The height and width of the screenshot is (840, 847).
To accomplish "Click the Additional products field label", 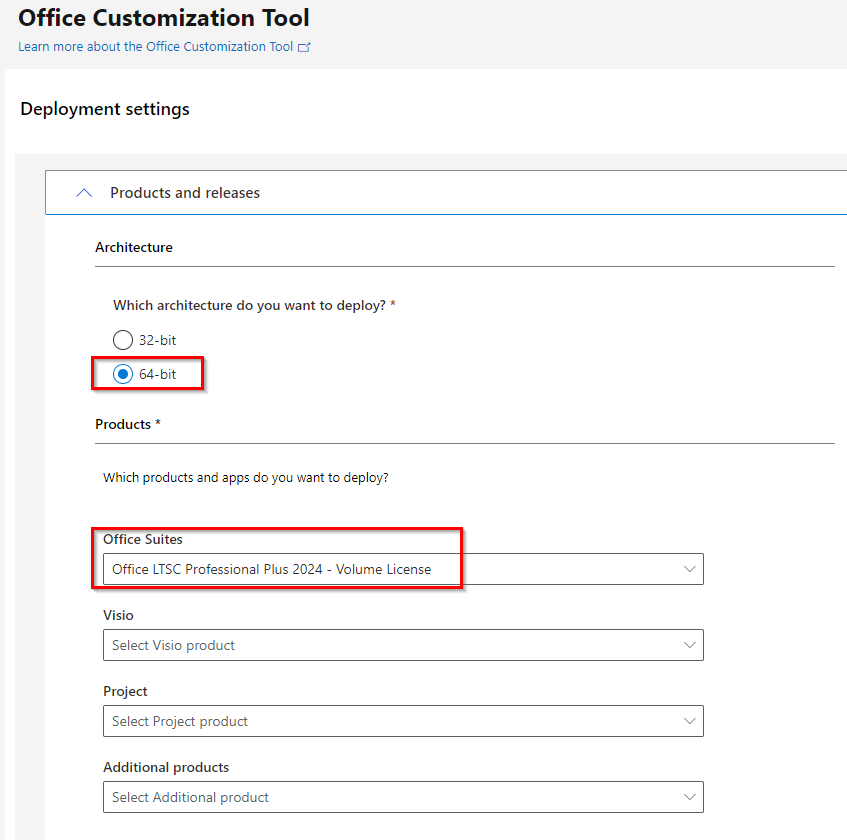I will pyautogui.click(x=166, y=768).
